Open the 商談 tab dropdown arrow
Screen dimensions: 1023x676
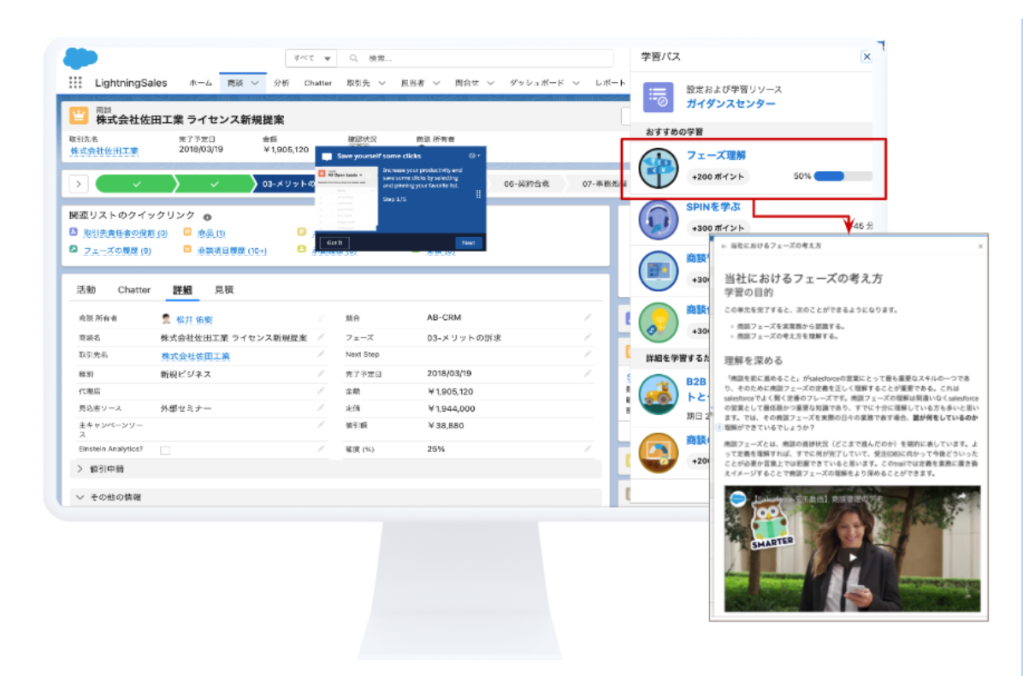[x=255, y=83]
